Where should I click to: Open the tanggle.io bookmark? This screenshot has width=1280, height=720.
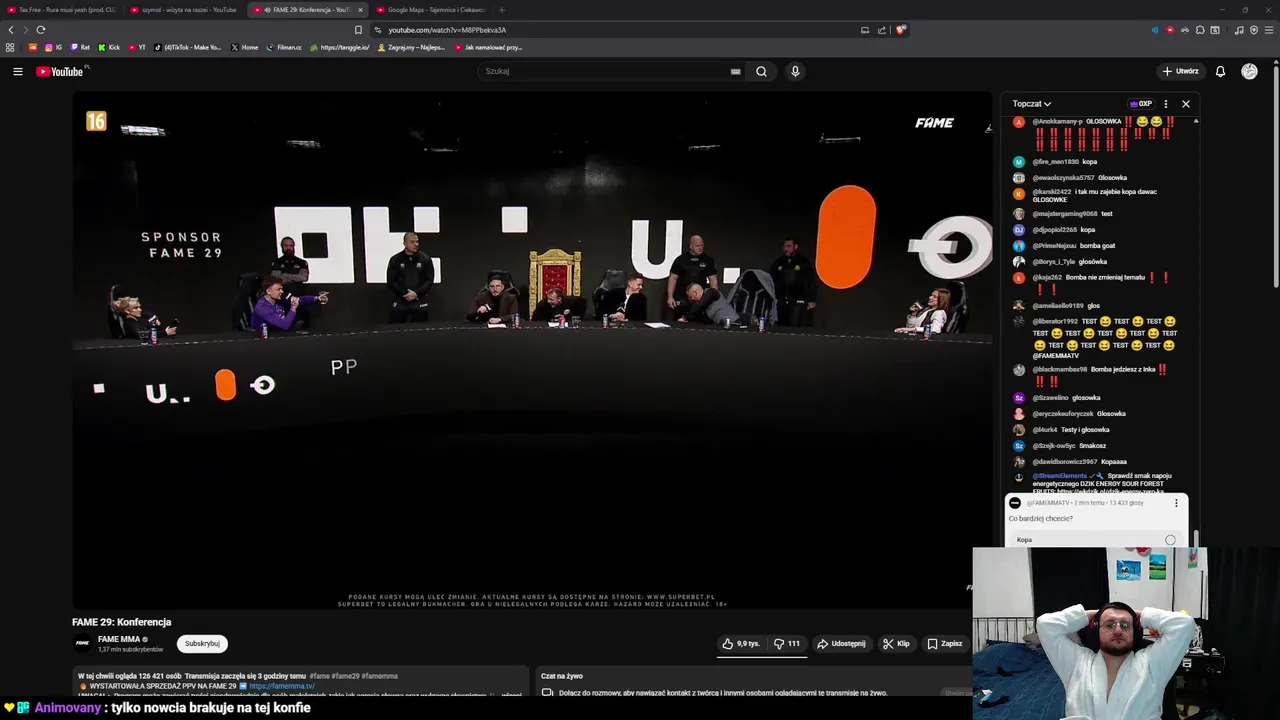click(x=340, y=47)
